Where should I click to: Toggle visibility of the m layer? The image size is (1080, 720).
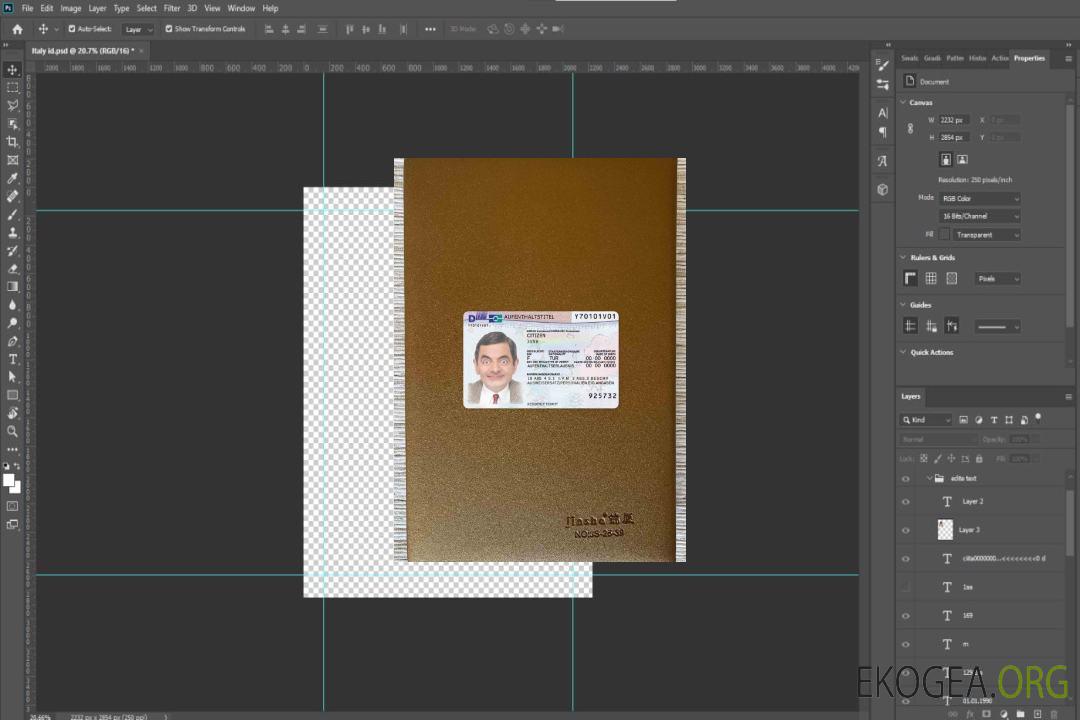(906, 644)
